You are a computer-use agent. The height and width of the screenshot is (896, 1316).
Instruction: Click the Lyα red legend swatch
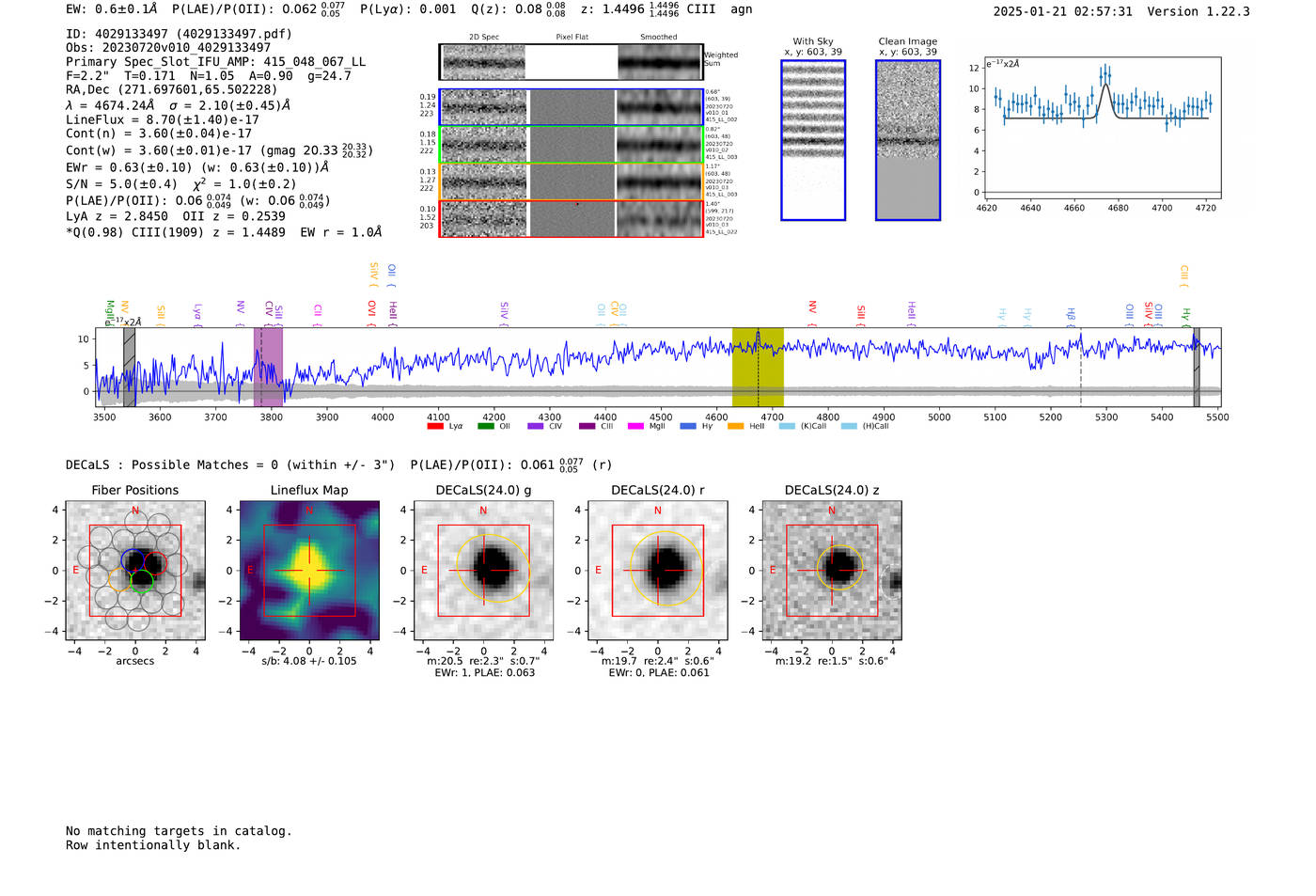(434, 426)
